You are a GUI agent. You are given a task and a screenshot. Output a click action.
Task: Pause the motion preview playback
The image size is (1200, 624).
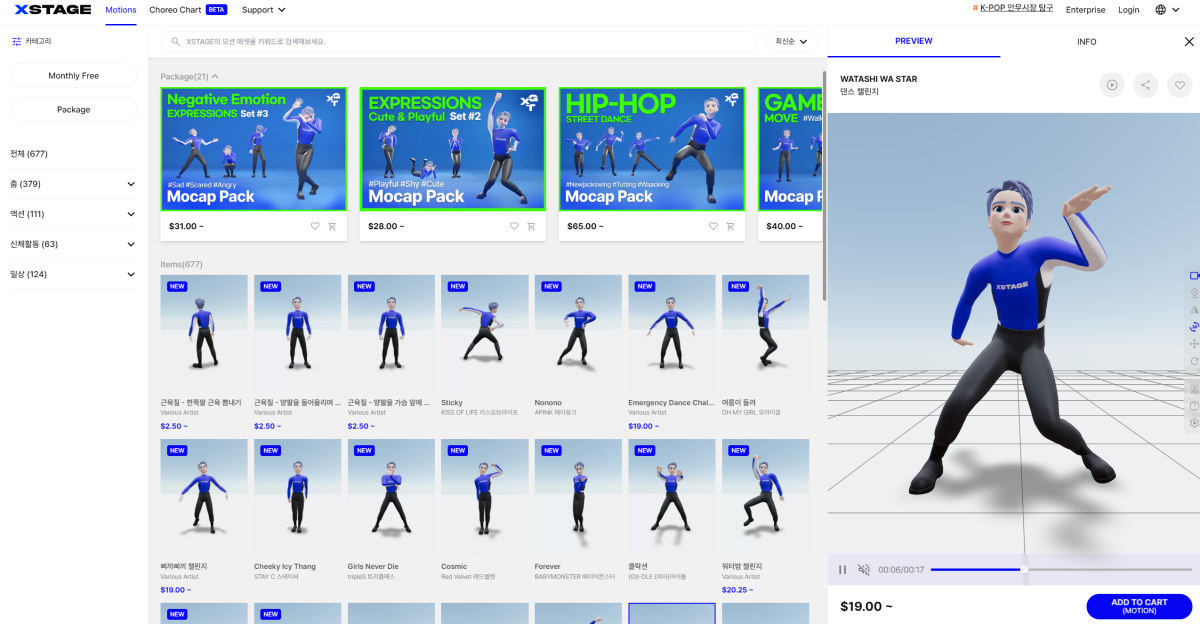[842, 570]
